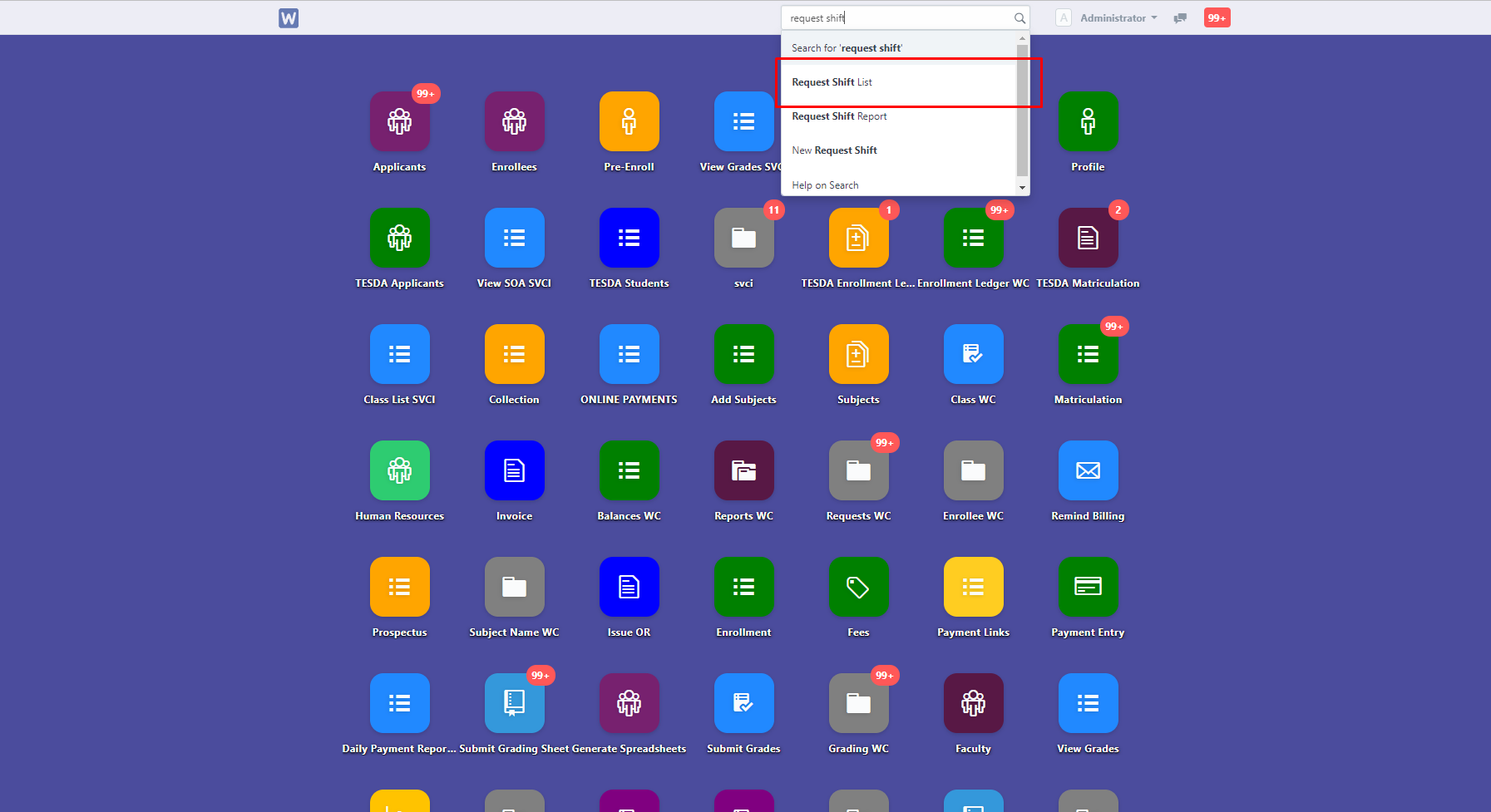The height and width of the screenshot is (812, 1491).
Task: Open the Collection icon
Action: pos(515,354)
